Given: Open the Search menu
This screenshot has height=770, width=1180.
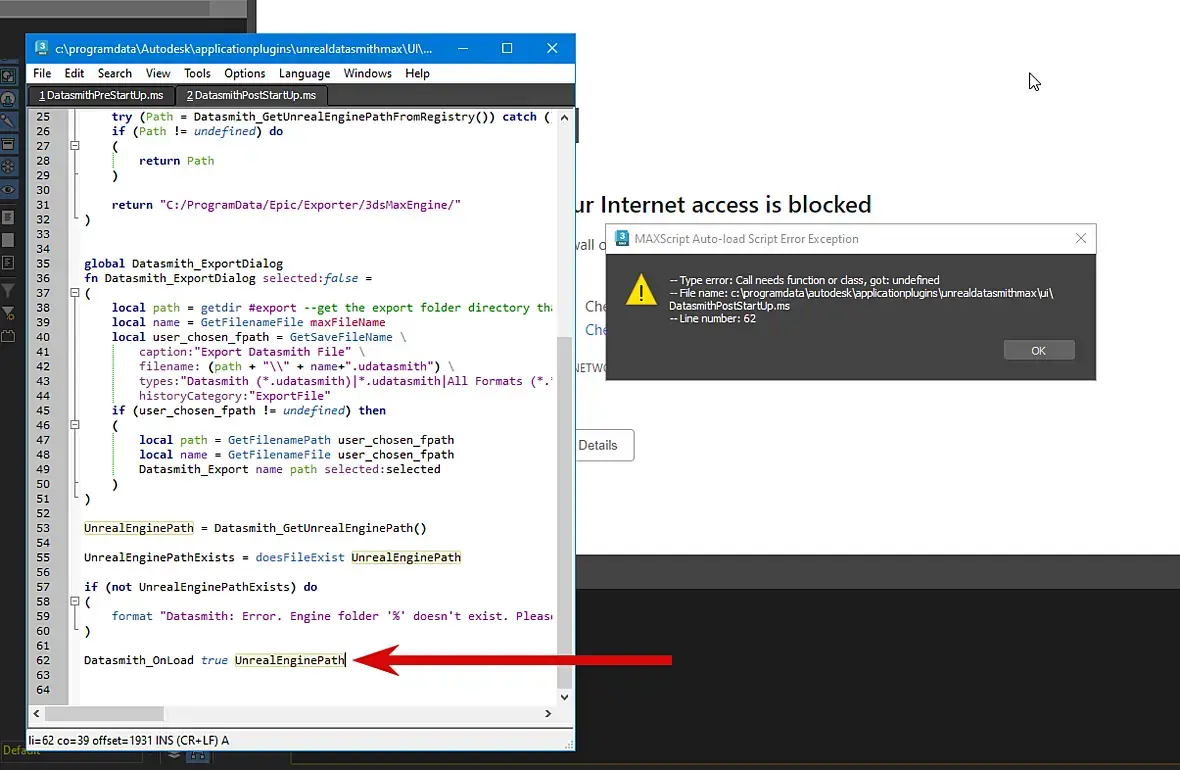Looking at the screenshot, I should coord(114,73).
